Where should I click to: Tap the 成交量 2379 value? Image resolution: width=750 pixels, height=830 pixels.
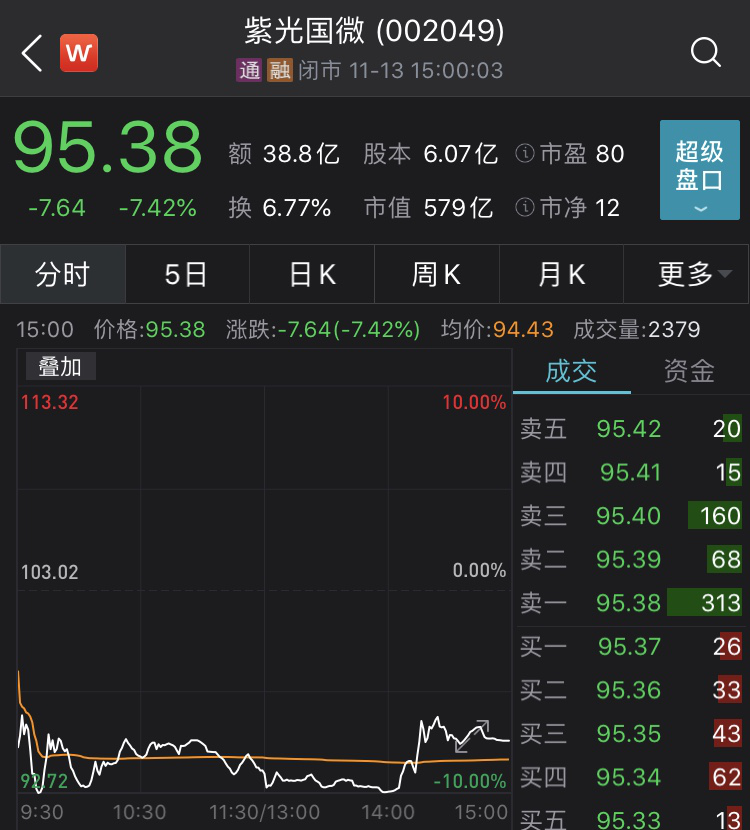point(637,329)
